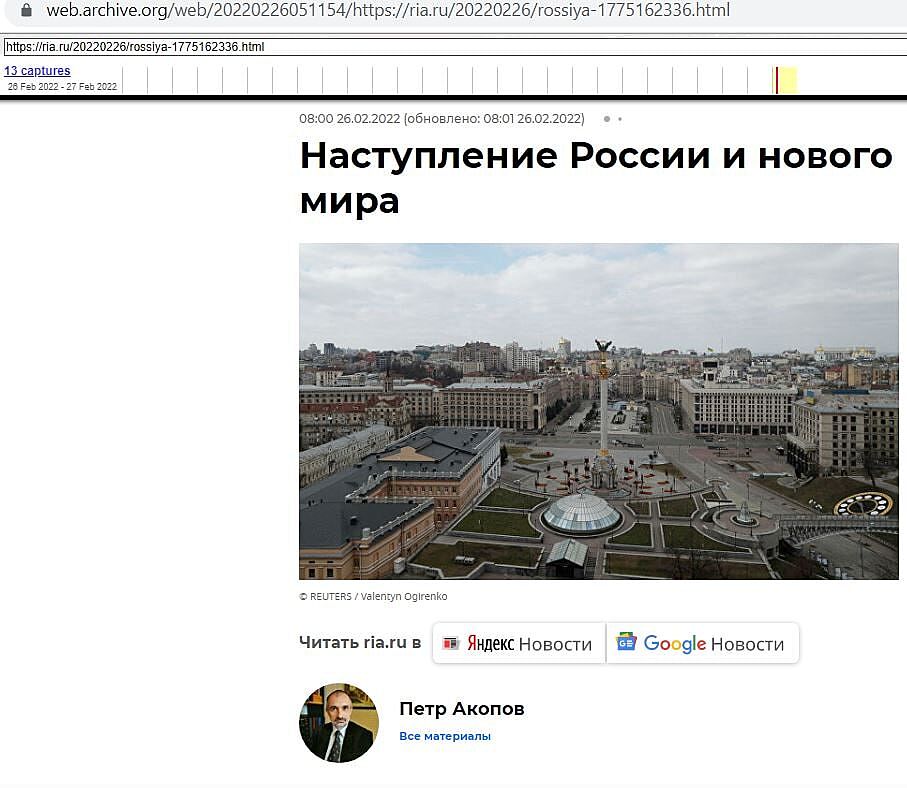
Task: Open the 13 captures link
Action: click(x=37, y=71)
